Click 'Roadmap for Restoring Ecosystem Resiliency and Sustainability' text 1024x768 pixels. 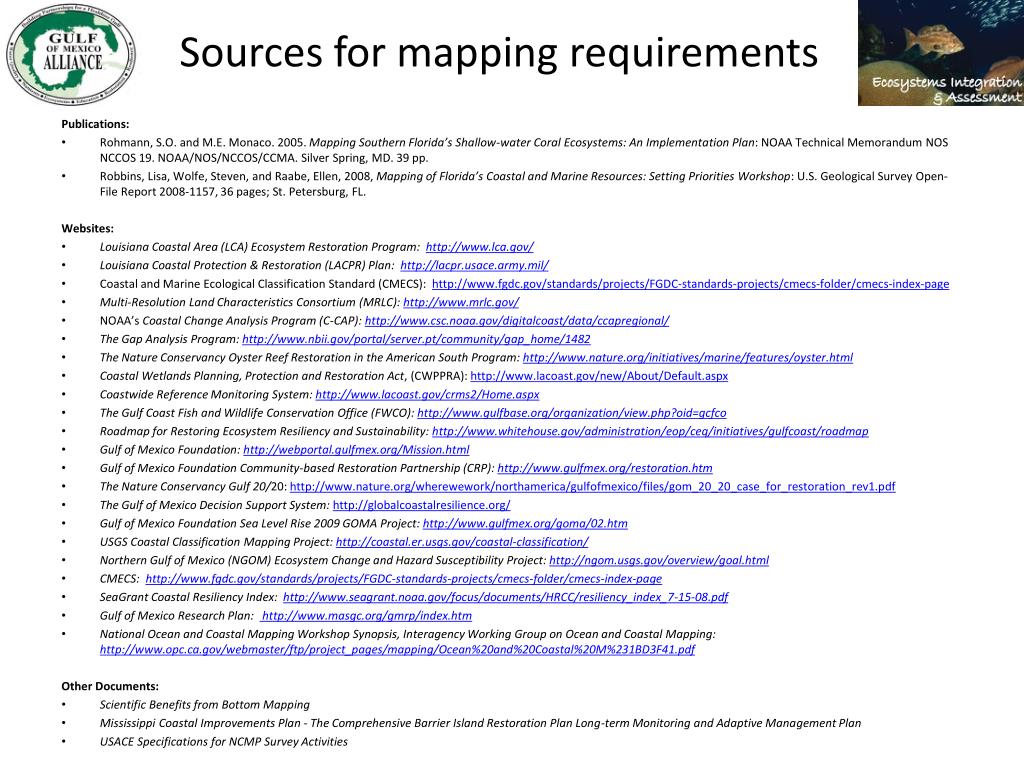(x=263, y=431)
